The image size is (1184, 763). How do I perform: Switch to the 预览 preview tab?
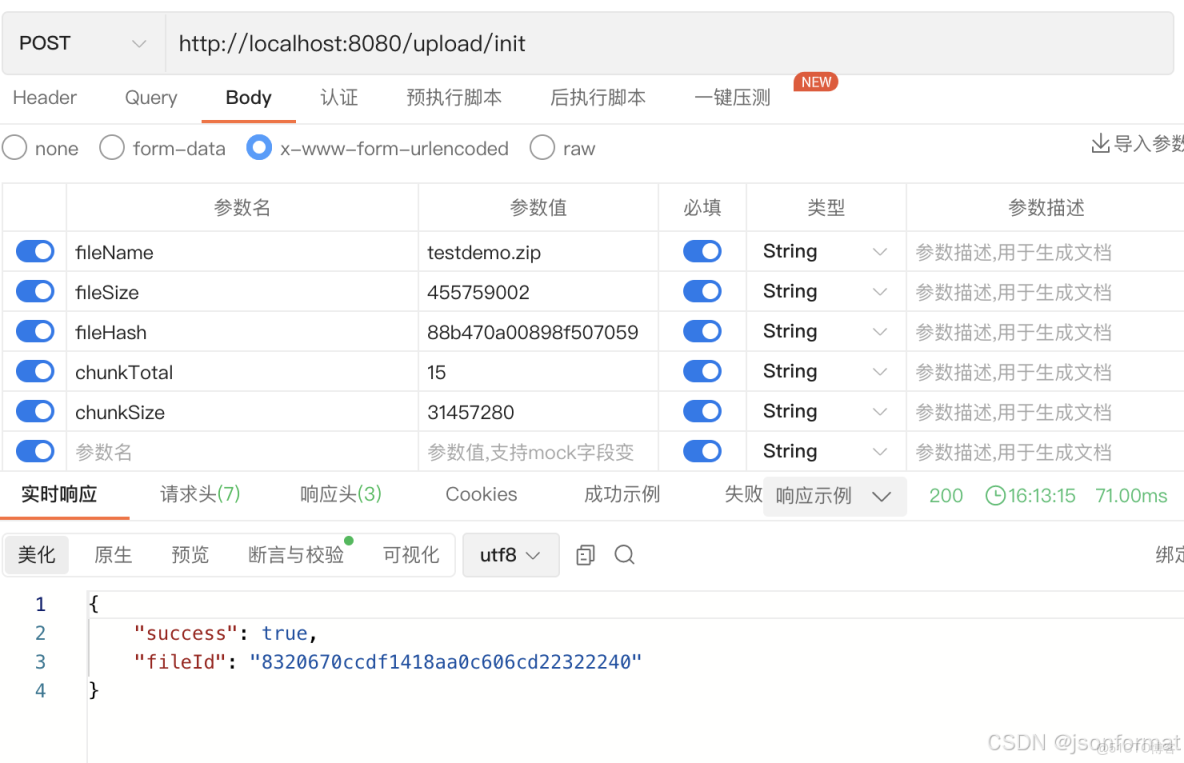pyautogui.click(x=190, y=554)
